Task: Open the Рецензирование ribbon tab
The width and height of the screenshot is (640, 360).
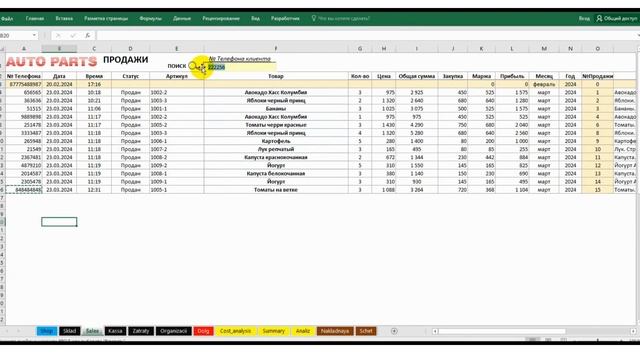Action: (221, 18)
